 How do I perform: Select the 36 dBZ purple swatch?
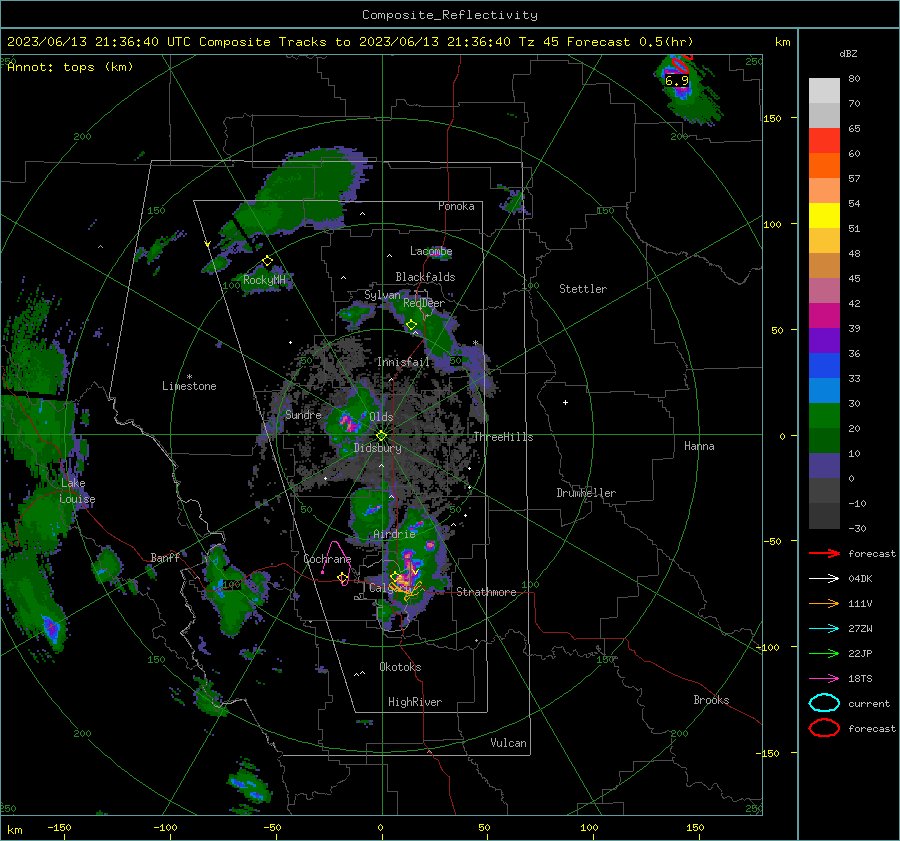(824, 340)
